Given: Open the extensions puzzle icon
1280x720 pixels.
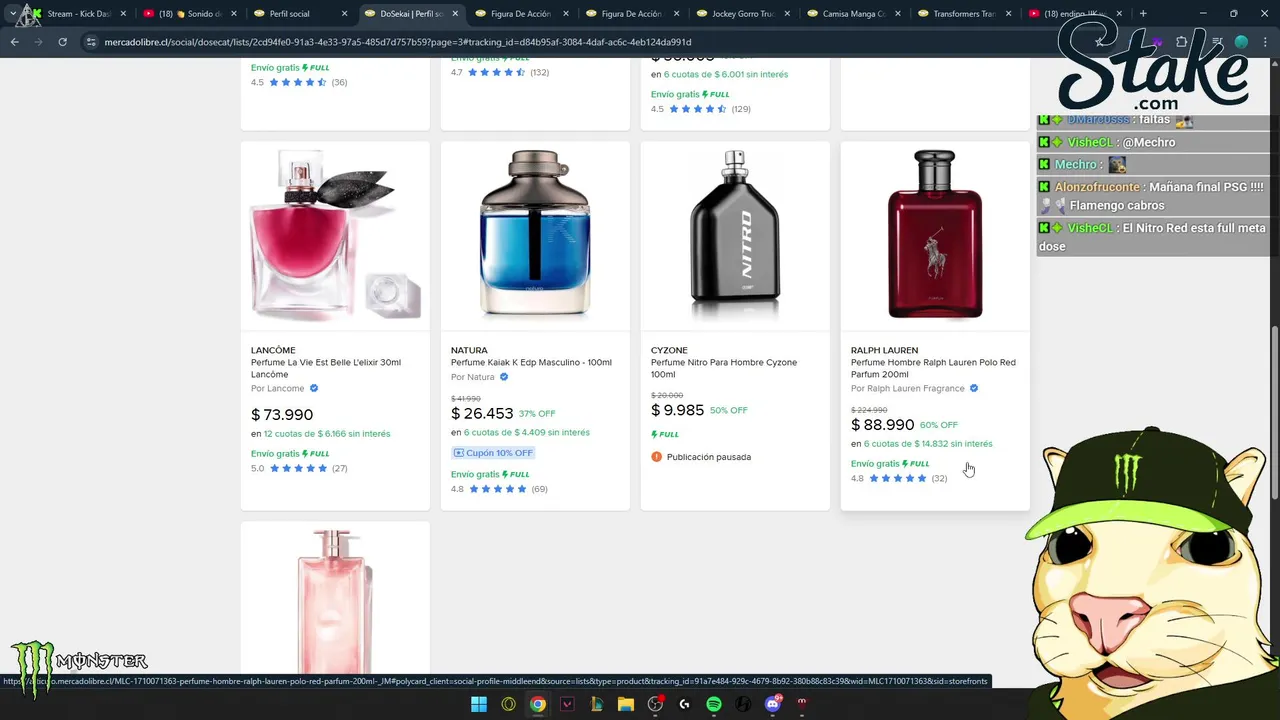Looking at the screenshot, I should coord(1181,42).
